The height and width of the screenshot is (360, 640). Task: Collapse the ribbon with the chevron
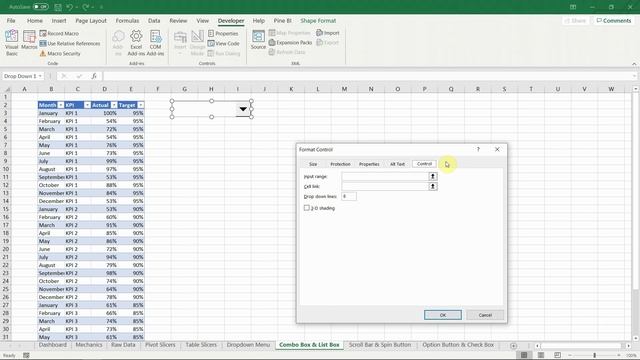point(634,64)
